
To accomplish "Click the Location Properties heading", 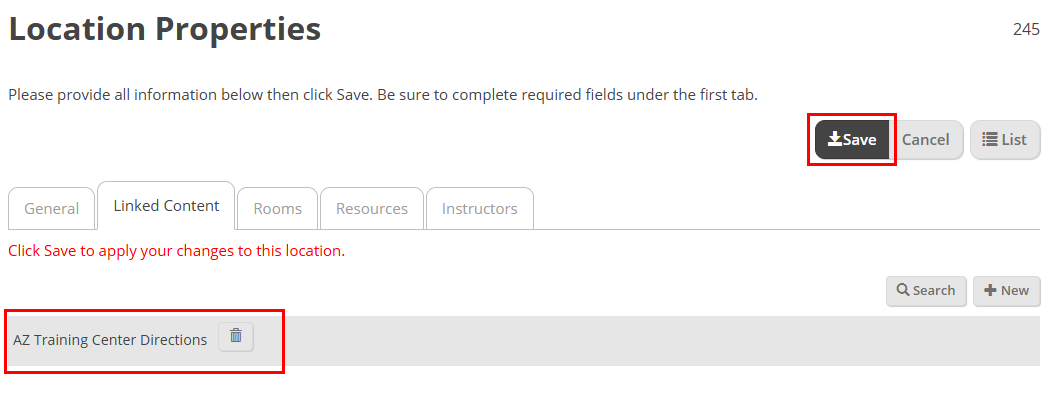I will click(165, 29).
